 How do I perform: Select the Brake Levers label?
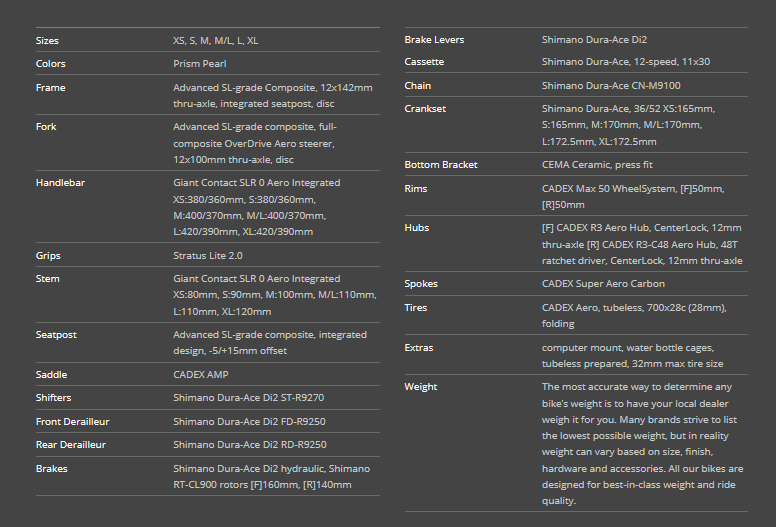[x=434, y=40]
